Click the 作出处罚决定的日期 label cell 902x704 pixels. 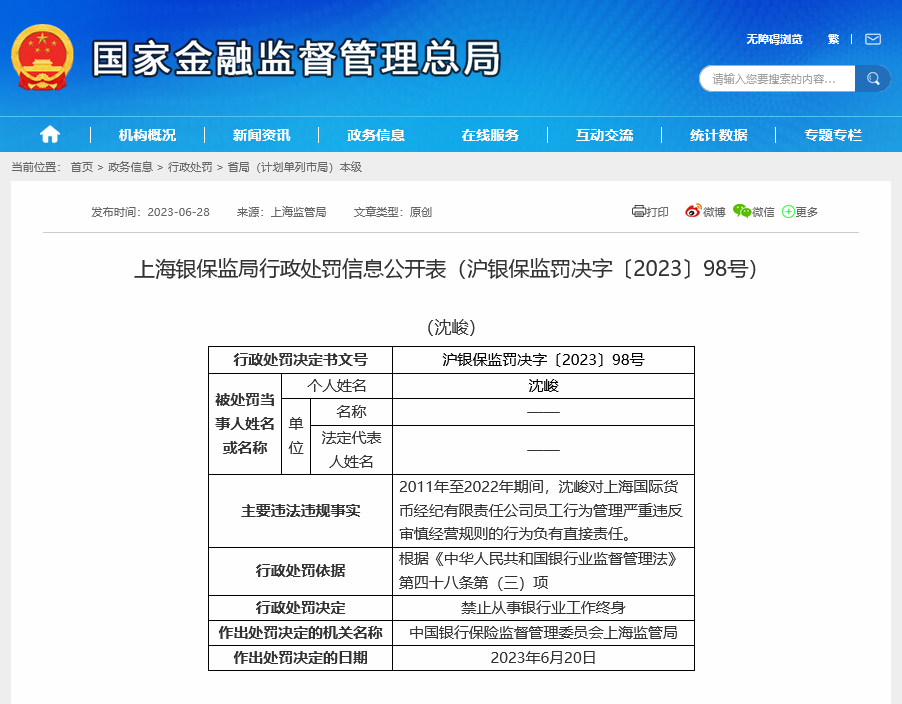(300, 658)
